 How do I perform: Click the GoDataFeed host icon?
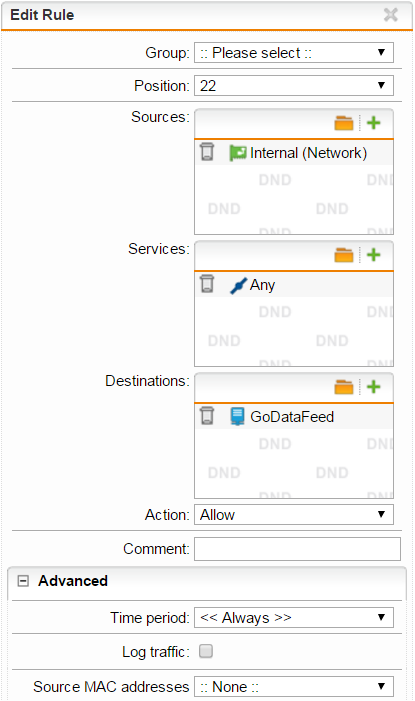pyautogui.click(x=237, y=416)
